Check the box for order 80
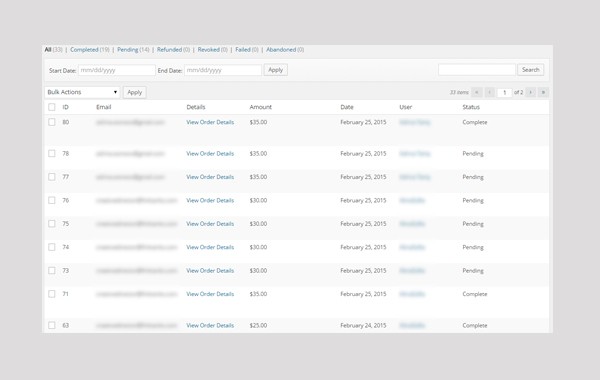The image size is (600, 380). (x=52, y=122)
